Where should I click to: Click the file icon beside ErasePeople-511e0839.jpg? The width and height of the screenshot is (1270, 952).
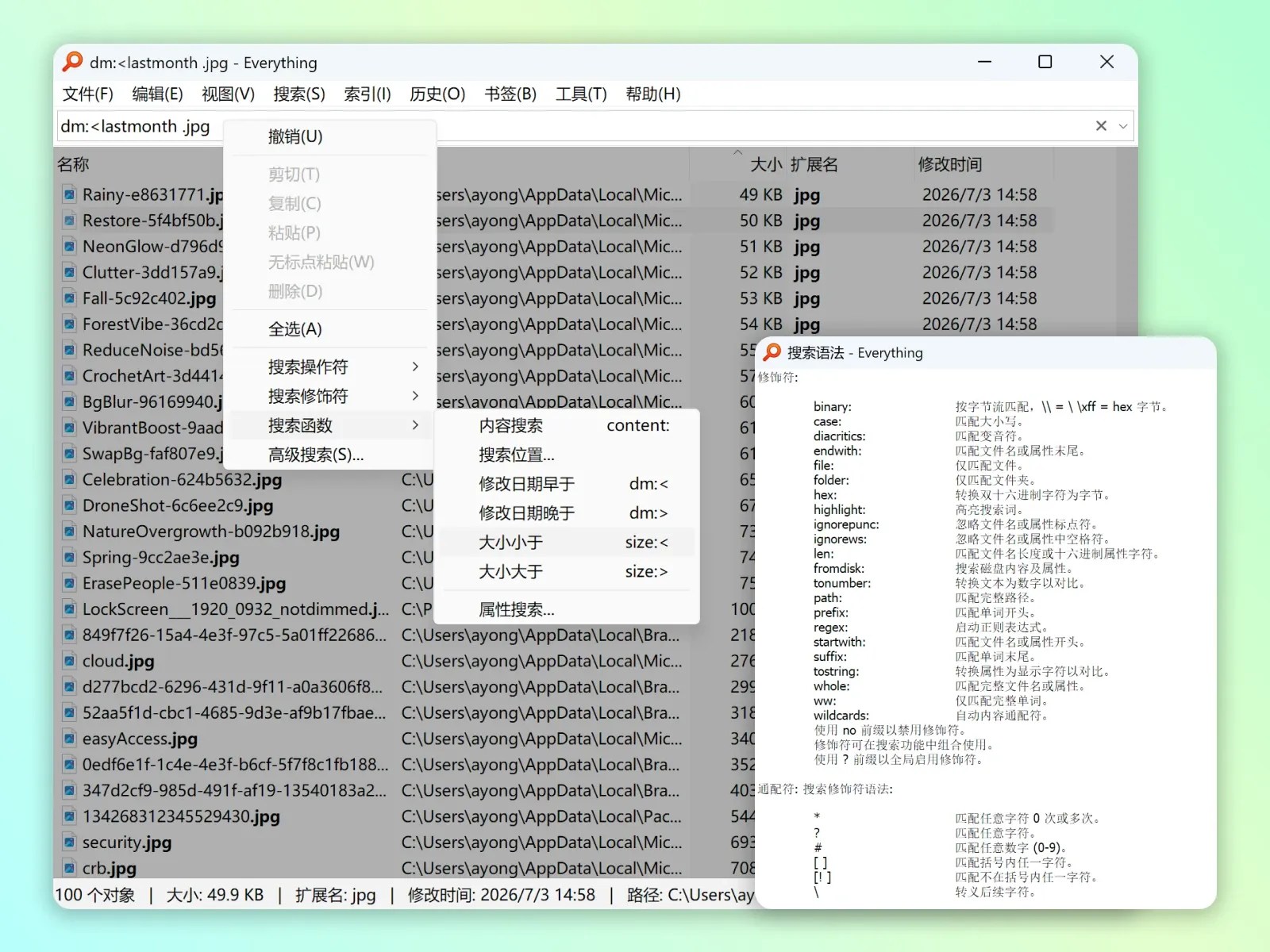[x=70, y=583]
